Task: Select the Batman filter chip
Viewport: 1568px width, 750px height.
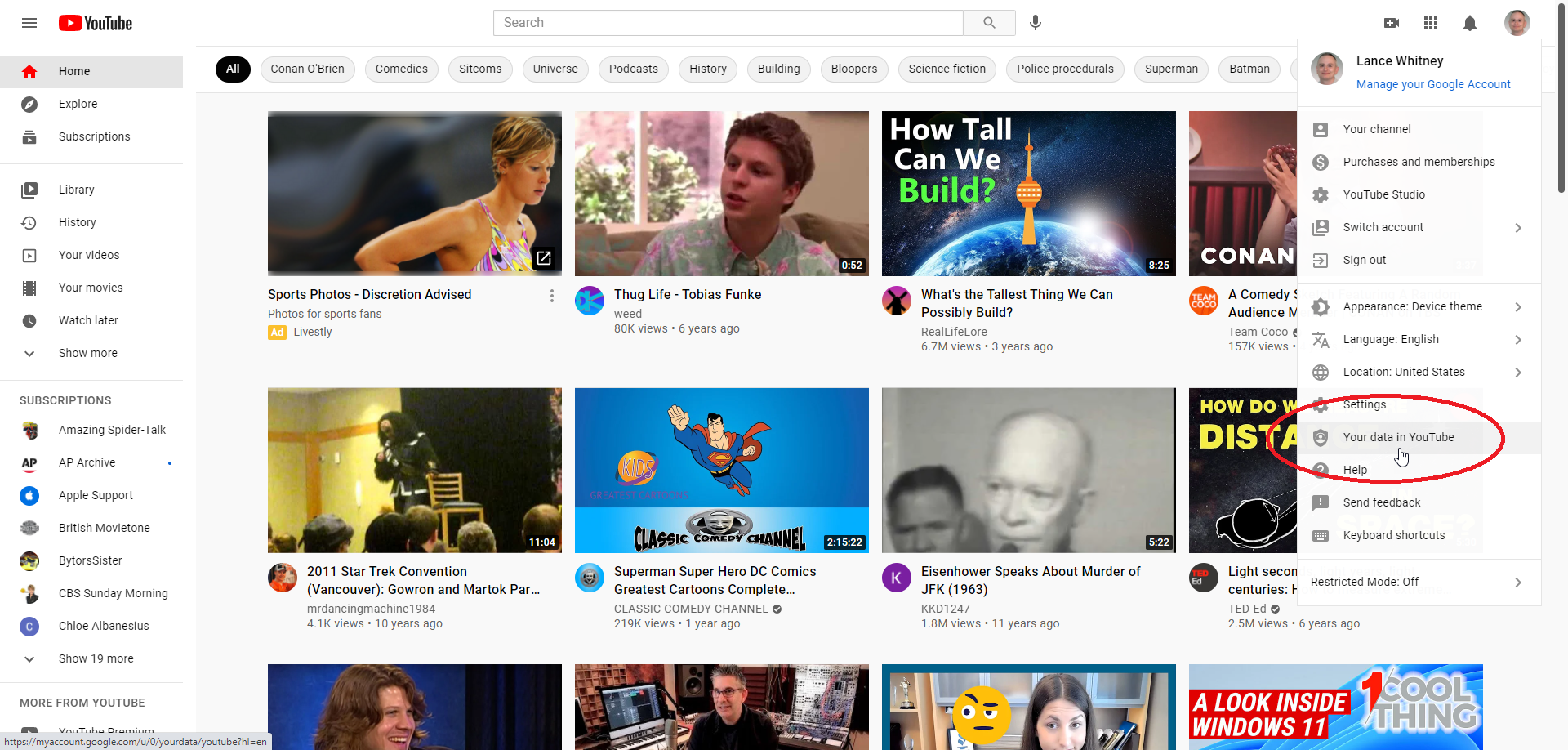Action: pyautogui.click(x=1249, y=69)
